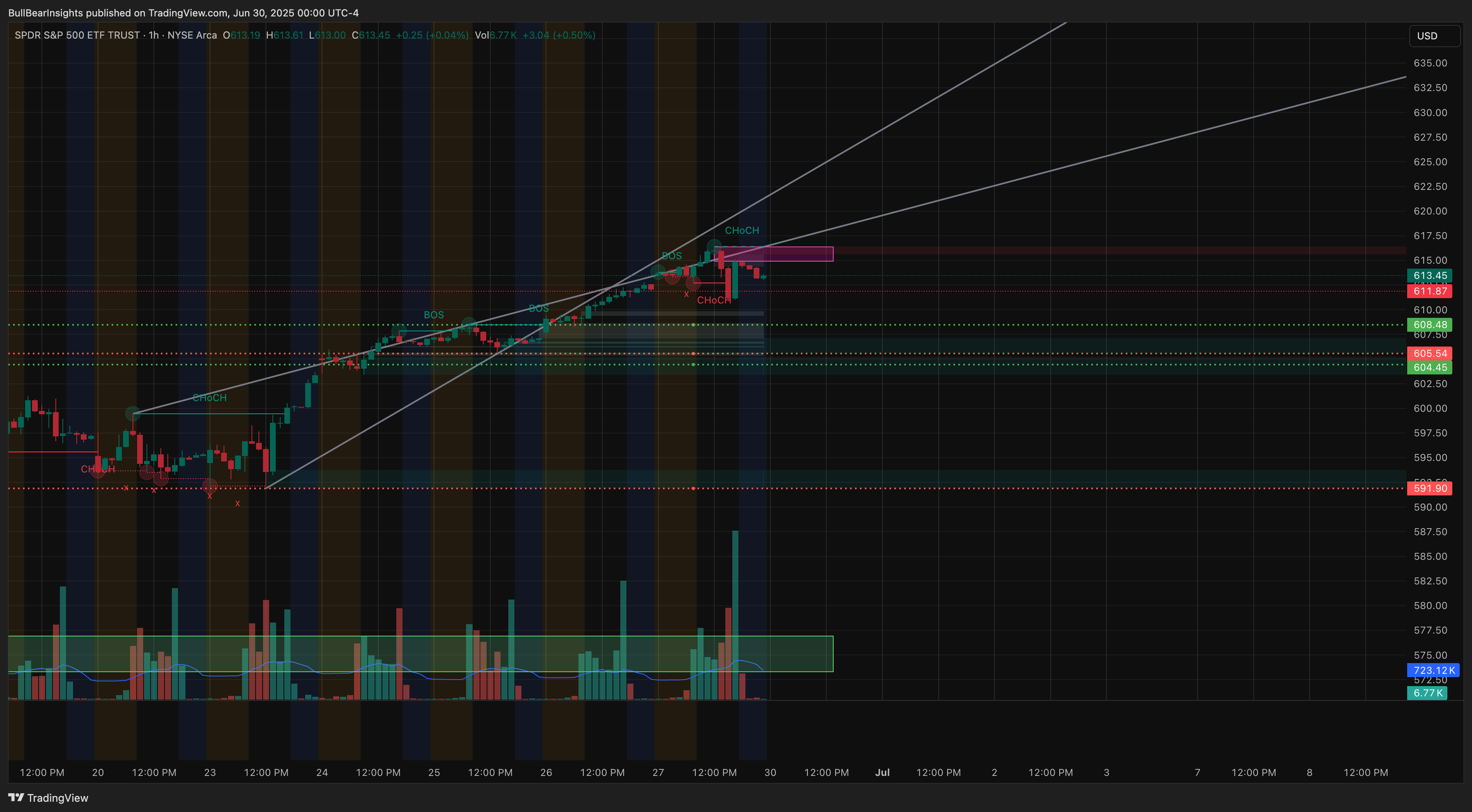Click the 24 date label on time axis
Viewport: 1472px width, 812px height.
coord(322,773)
